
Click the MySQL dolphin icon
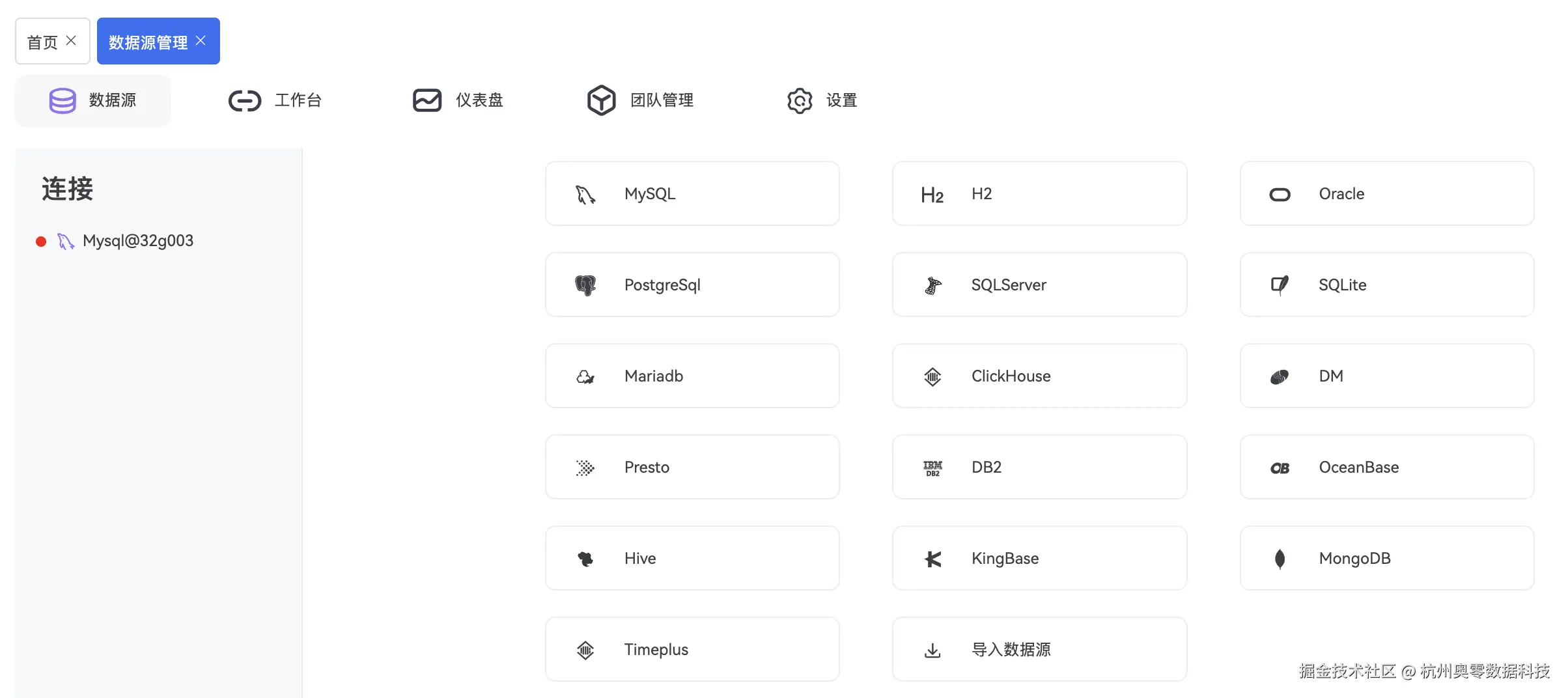585,194
